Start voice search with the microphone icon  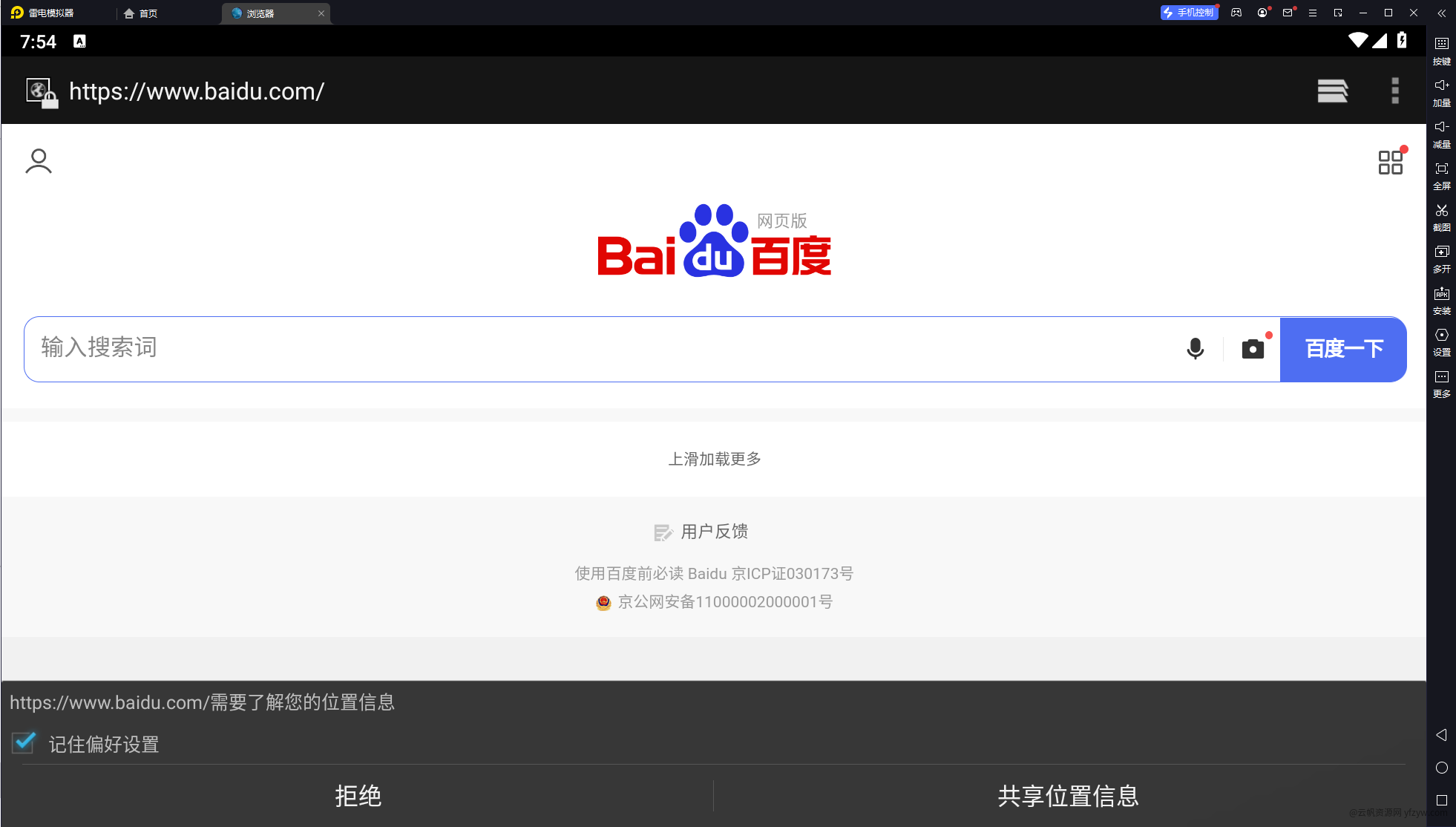coord(1195,349)
